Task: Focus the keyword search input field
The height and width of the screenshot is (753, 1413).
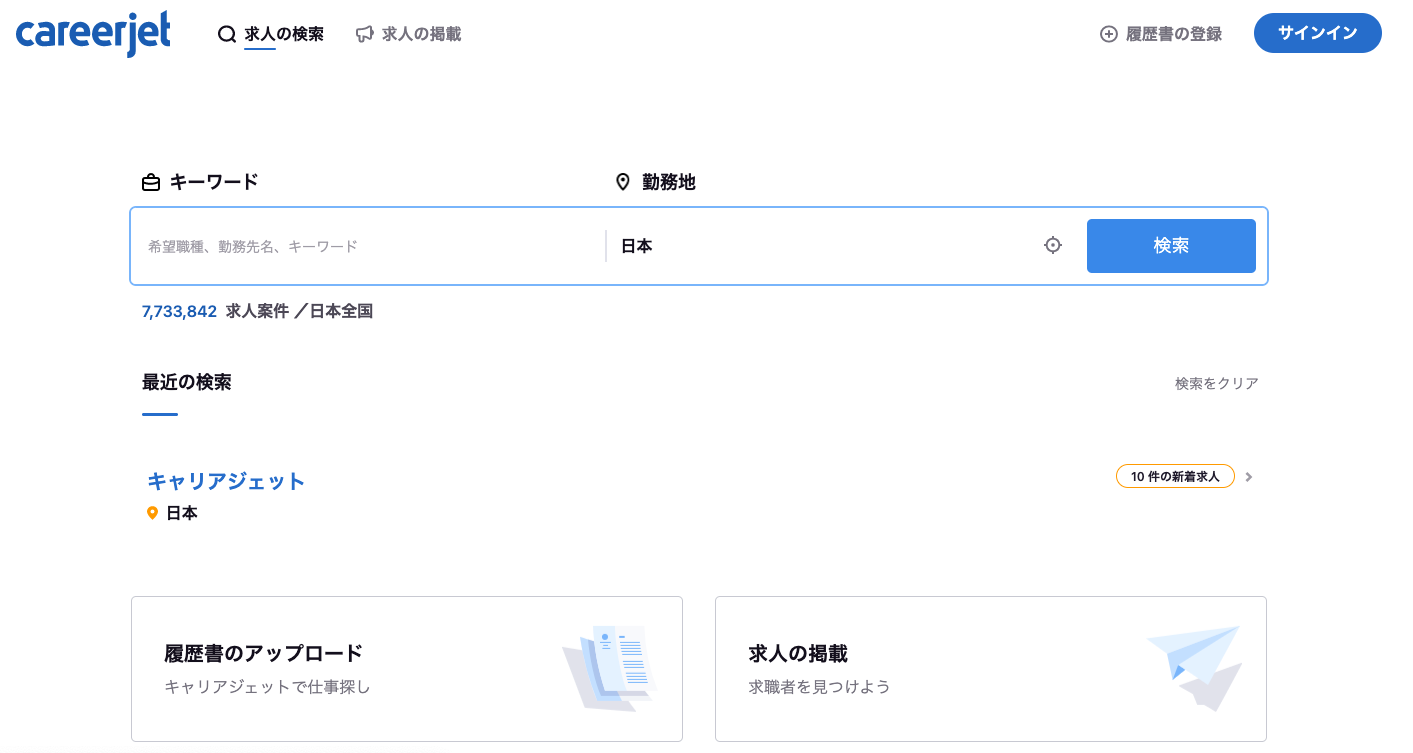Action: click(x=370, y=246)
